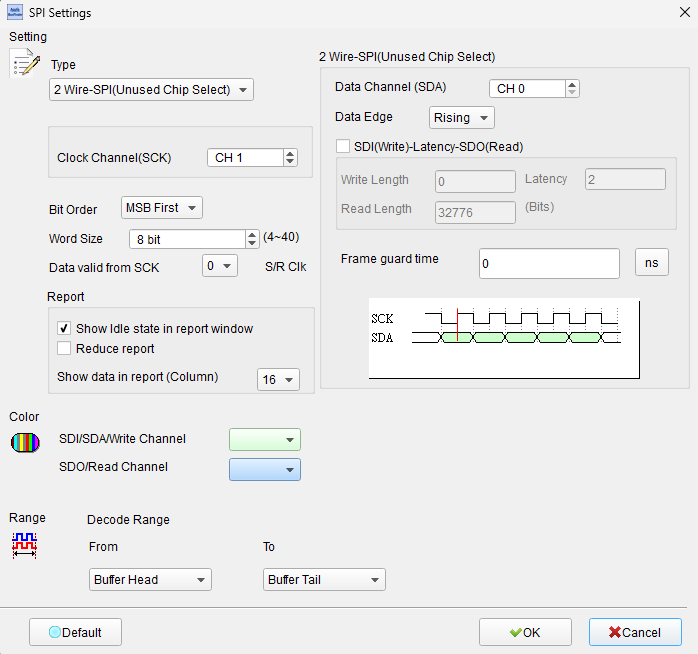Viewport: 698px width, 654px height.
Task: Click the Clock Channel CH 1 field
Action: tap(245, 158)
